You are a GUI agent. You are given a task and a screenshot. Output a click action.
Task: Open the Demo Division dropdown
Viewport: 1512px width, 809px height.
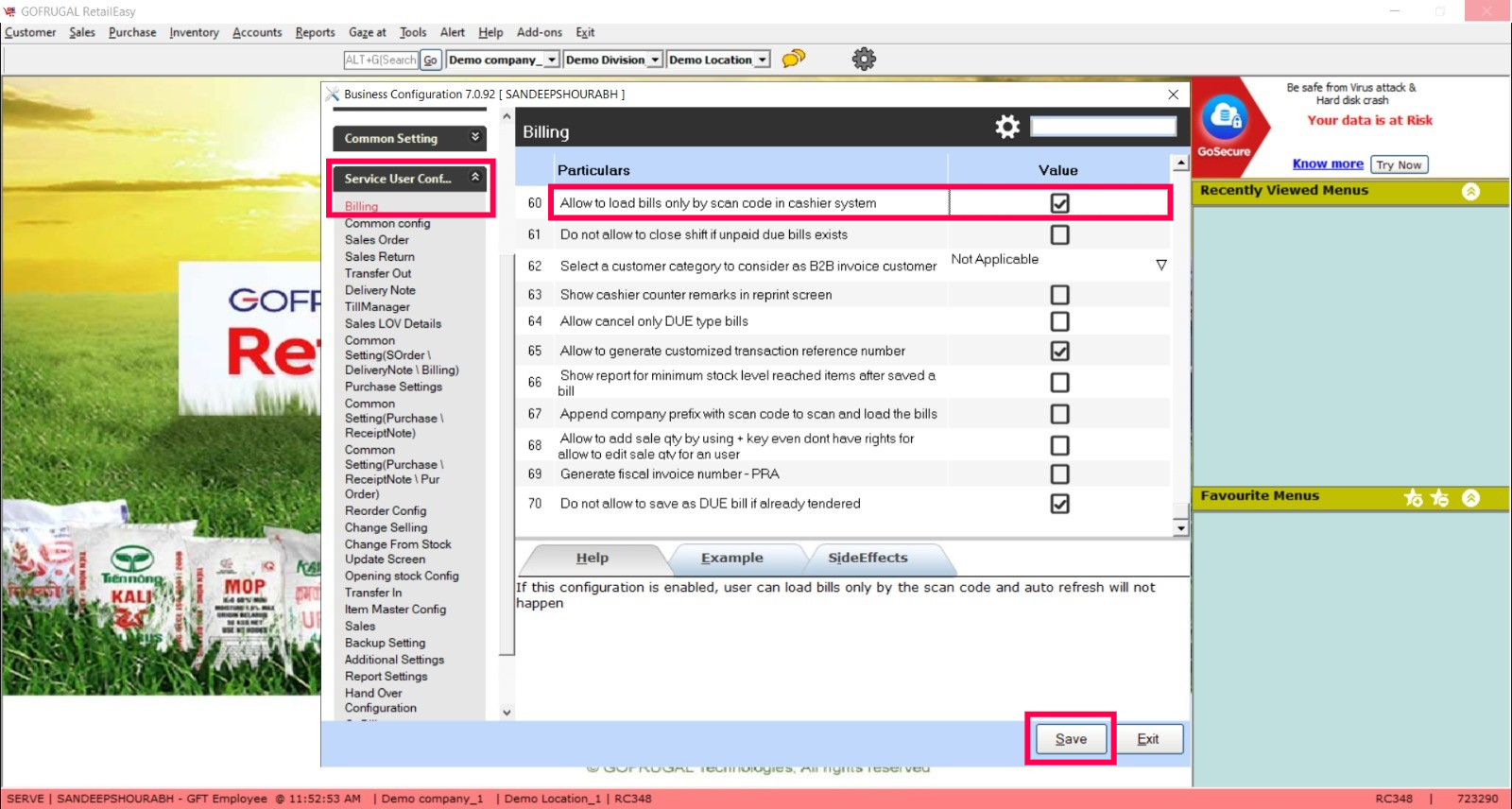(655, 60)
